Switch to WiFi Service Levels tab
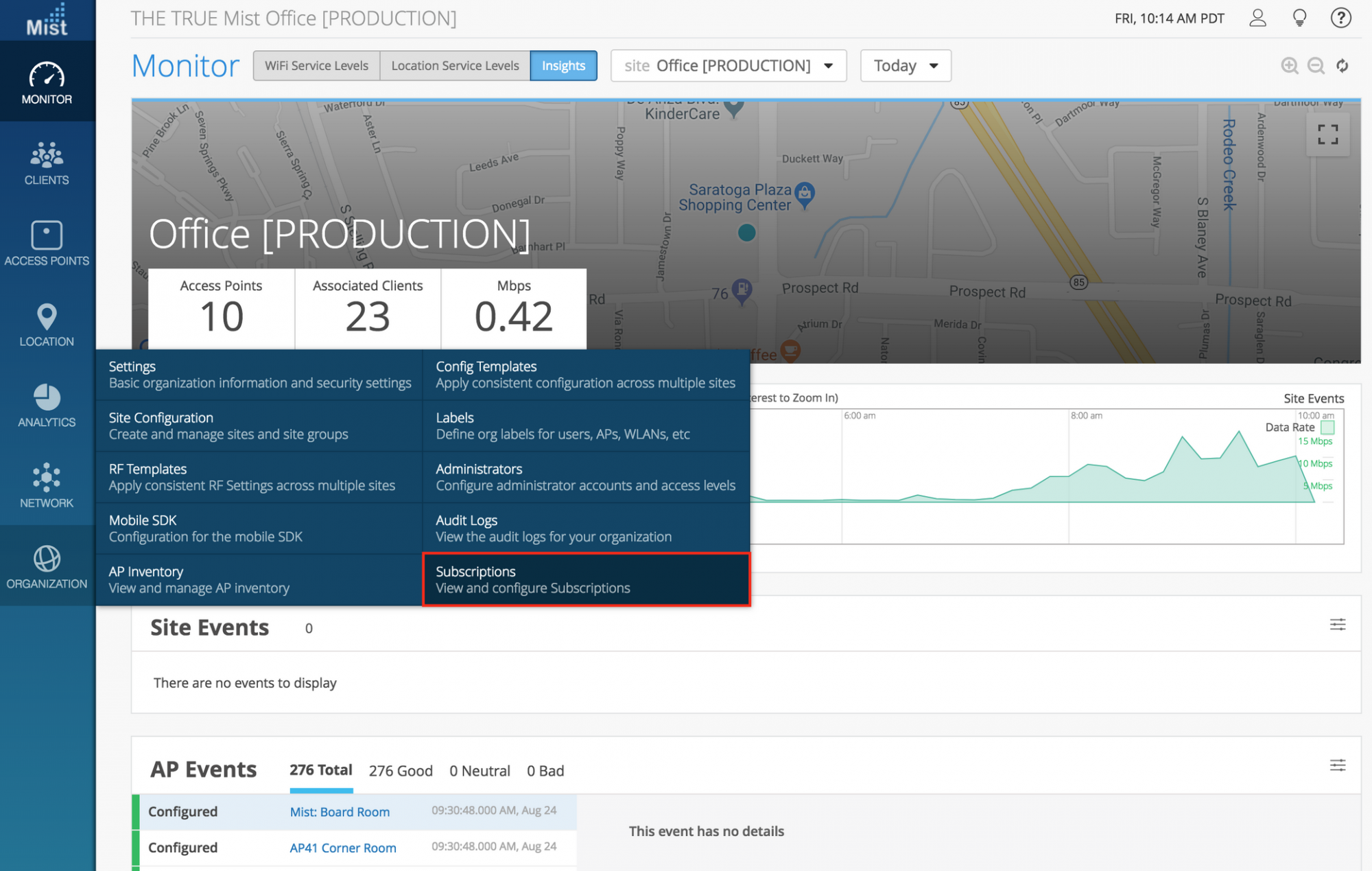Viewport: 1372px width, 871px height. pos(316,66)
